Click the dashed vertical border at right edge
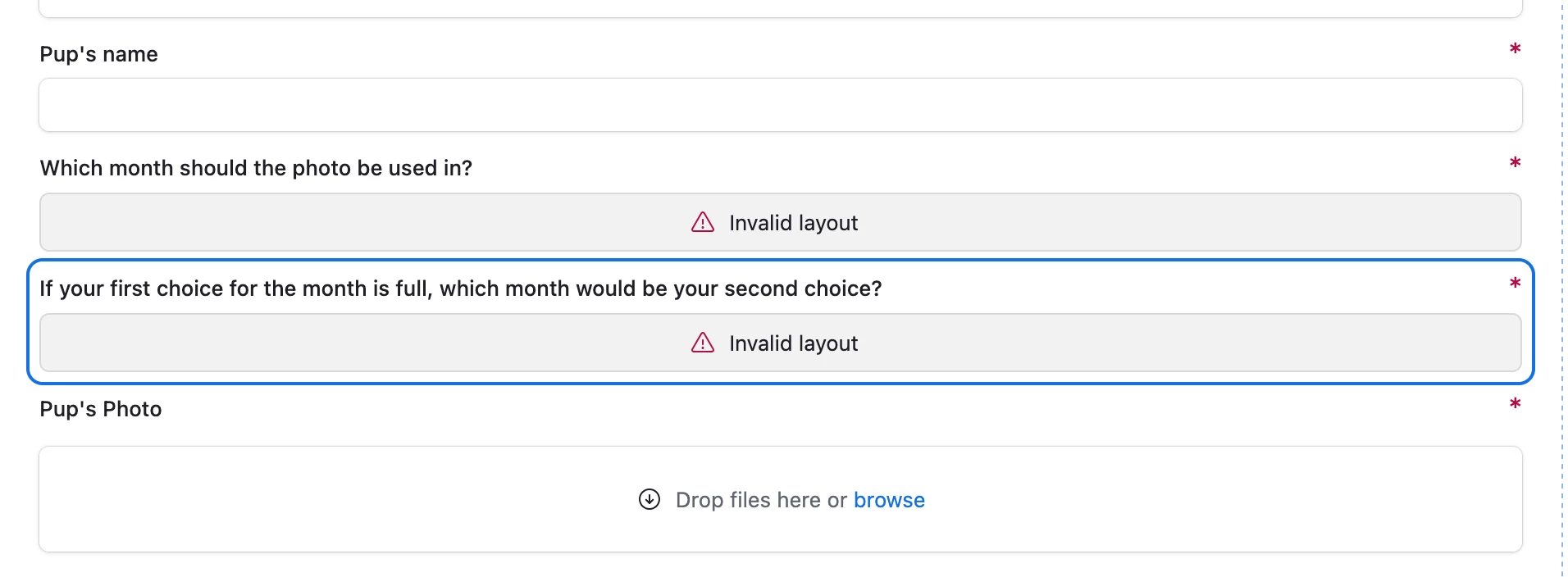1568x577 pixels. (1561, 288)
